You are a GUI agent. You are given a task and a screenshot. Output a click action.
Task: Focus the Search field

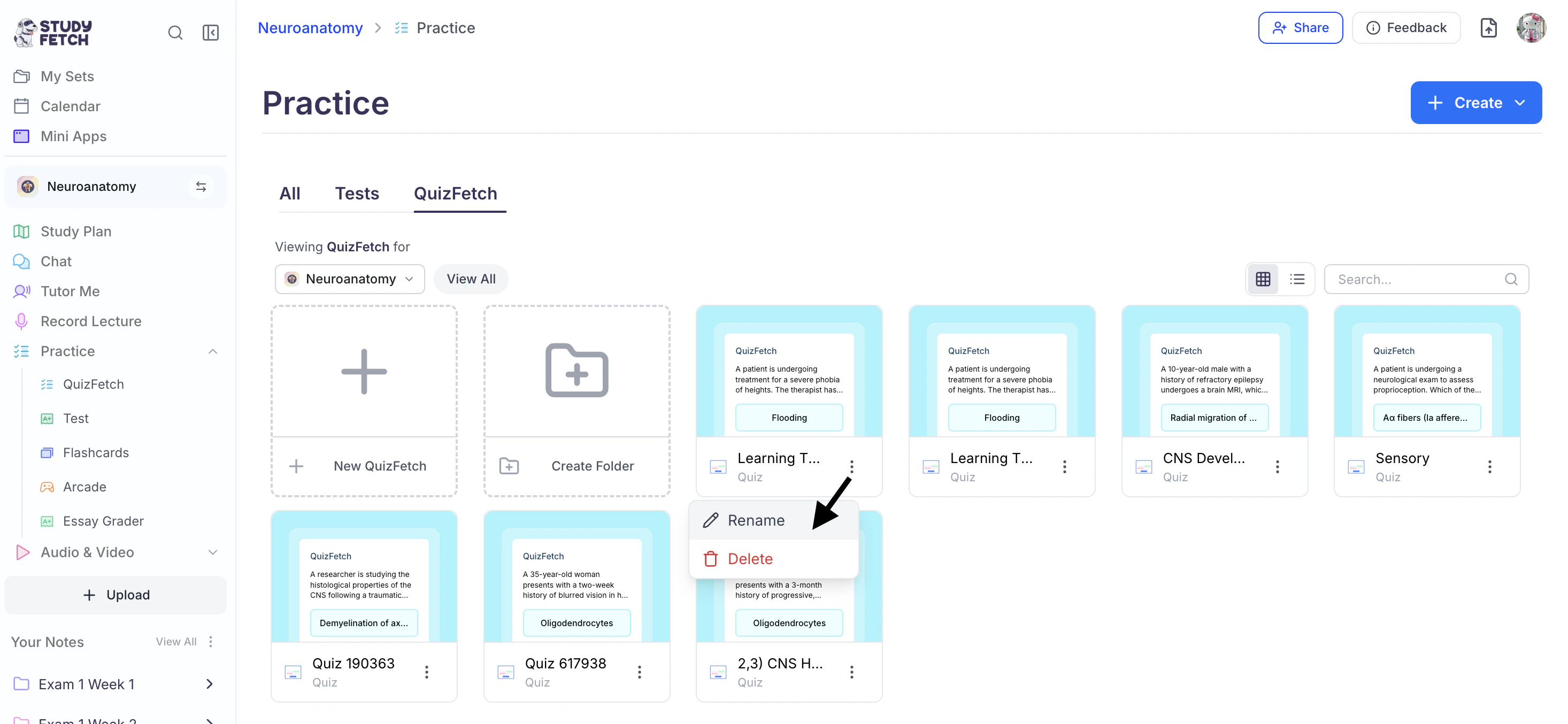click(x=1426, y=279)
